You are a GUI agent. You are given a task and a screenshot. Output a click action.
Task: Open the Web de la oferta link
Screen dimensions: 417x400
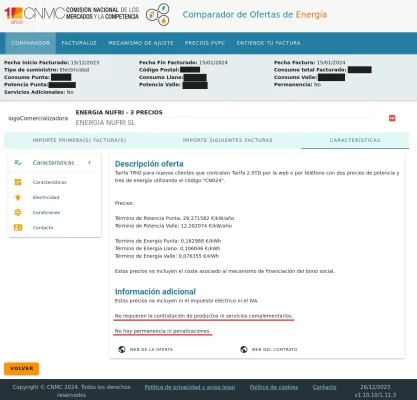click(x=151, y=349)
